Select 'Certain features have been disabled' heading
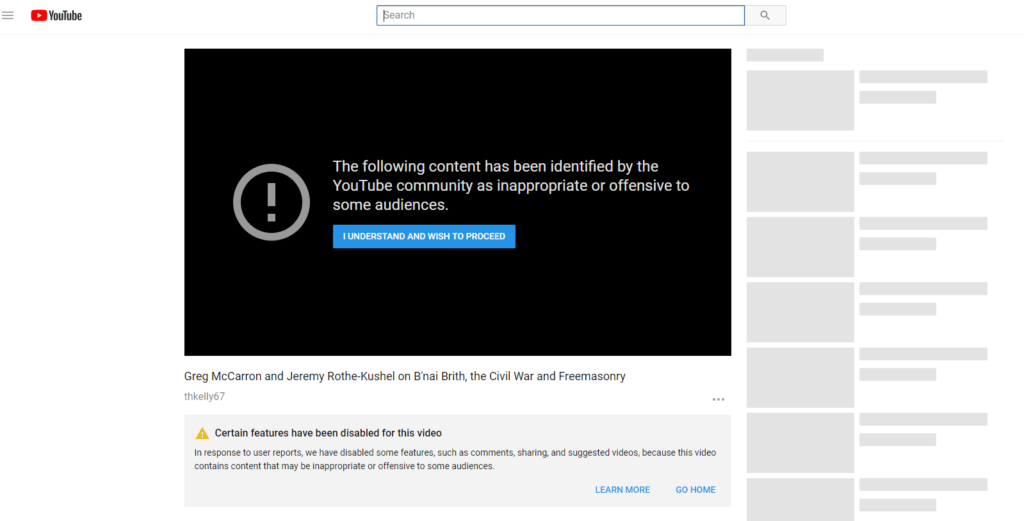The width and height of the screenshot is (1024, 521). click(x=328, y=433)
